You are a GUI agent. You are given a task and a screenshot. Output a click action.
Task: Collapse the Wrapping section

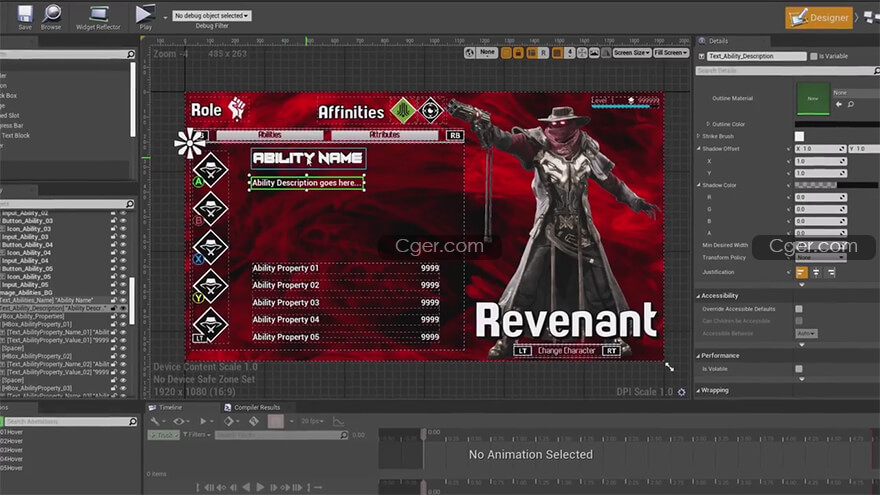pyautogui.click(x=698, y=391)
